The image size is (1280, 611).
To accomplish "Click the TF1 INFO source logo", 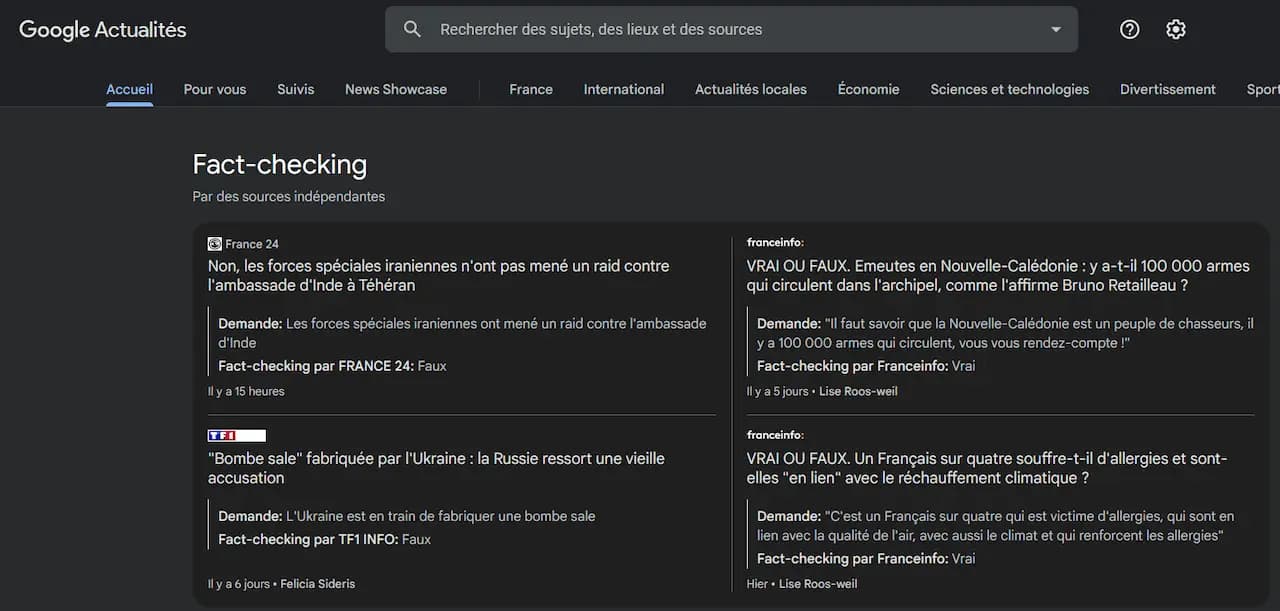I will click(x=236, y=435).
